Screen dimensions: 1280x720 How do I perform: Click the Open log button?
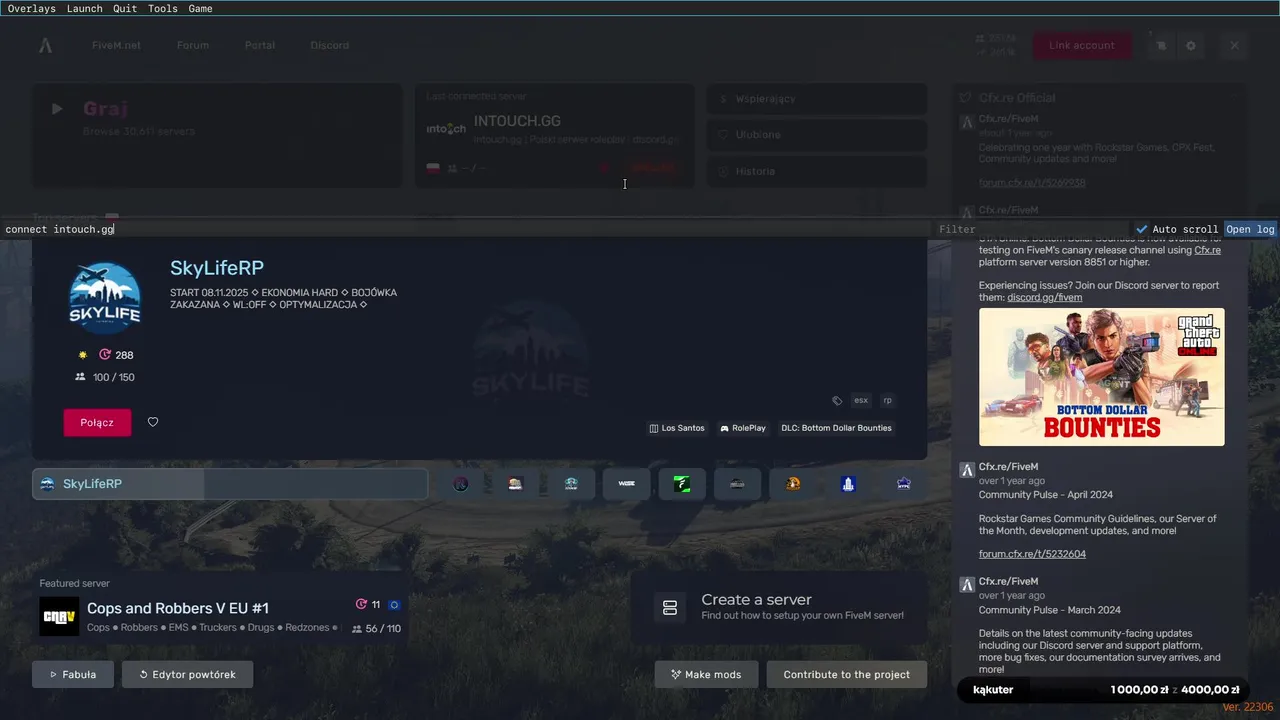[x=1250, y=229]
